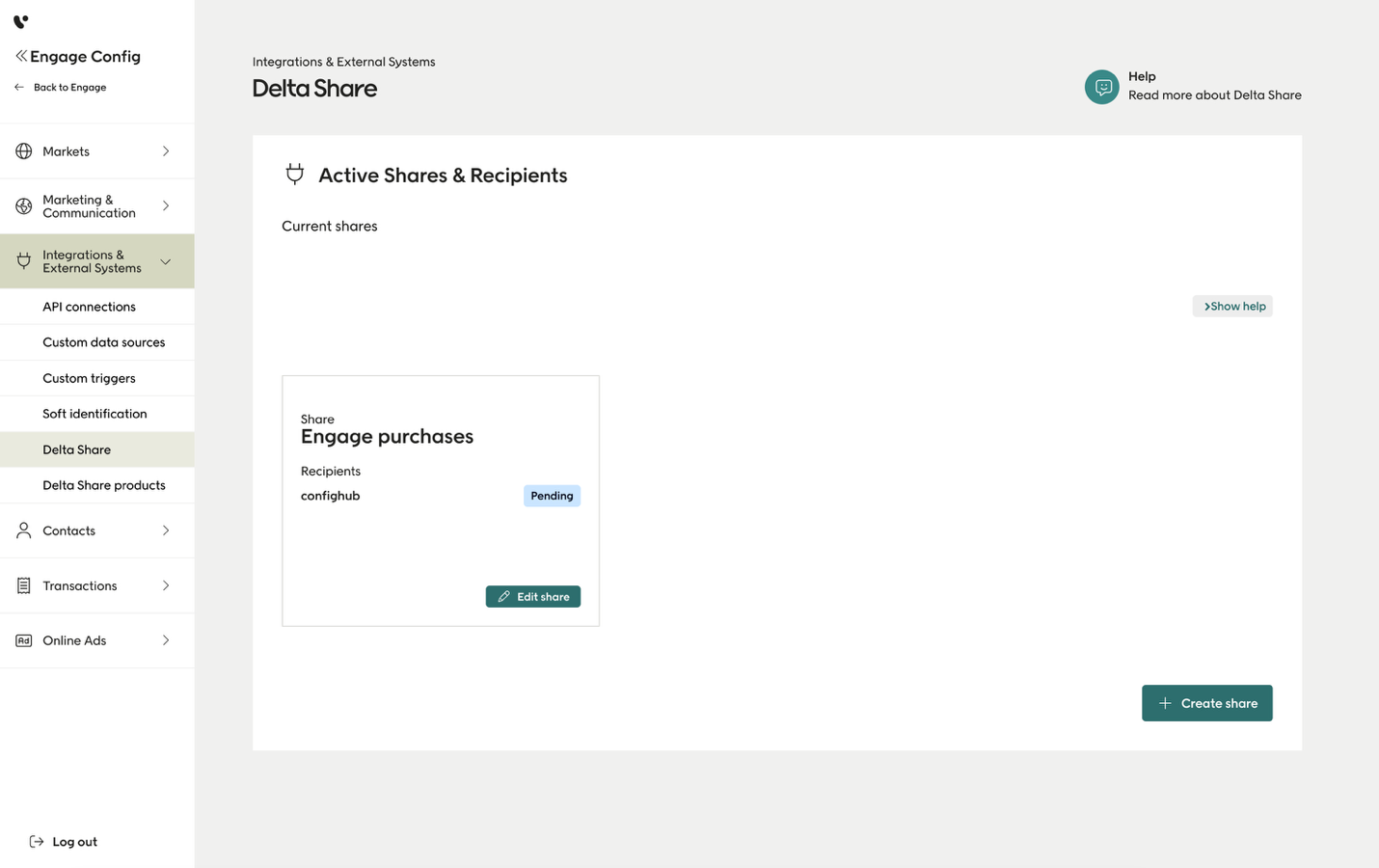Expand Marketing & Communication chevron
The width and height of the screenshot is (1379, 868).
click(166, 206)
